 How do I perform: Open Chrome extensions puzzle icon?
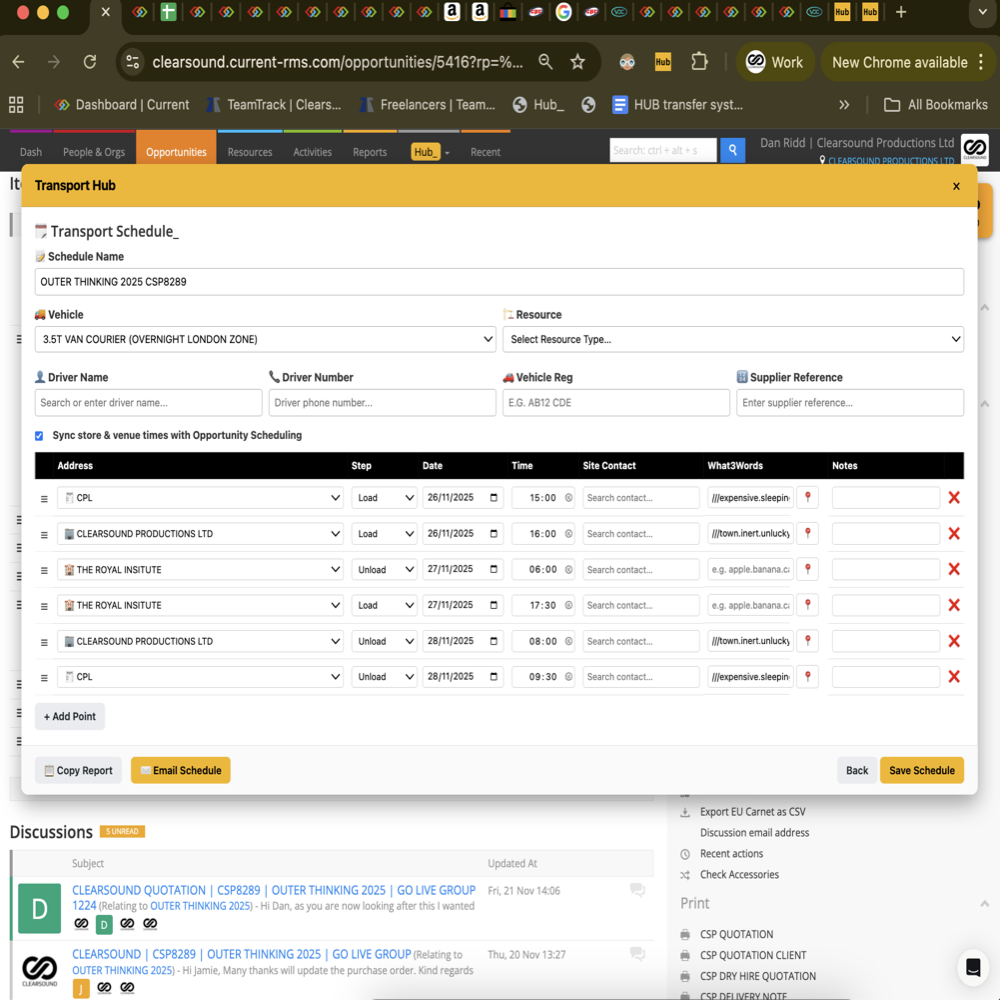pos(699,62)
